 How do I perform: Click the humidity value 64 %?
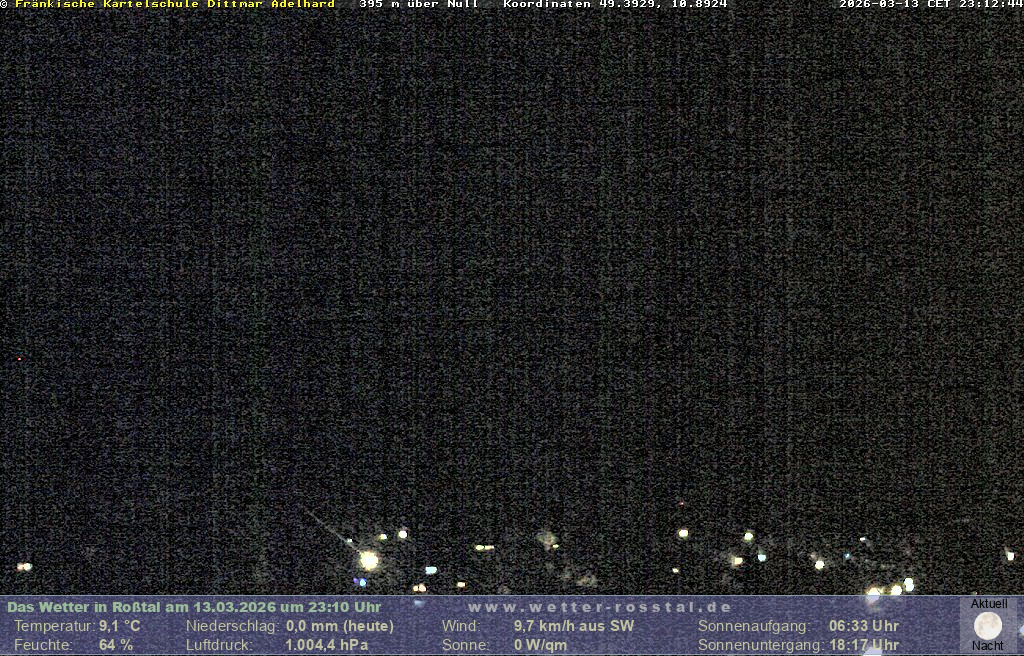coord(116,645)
